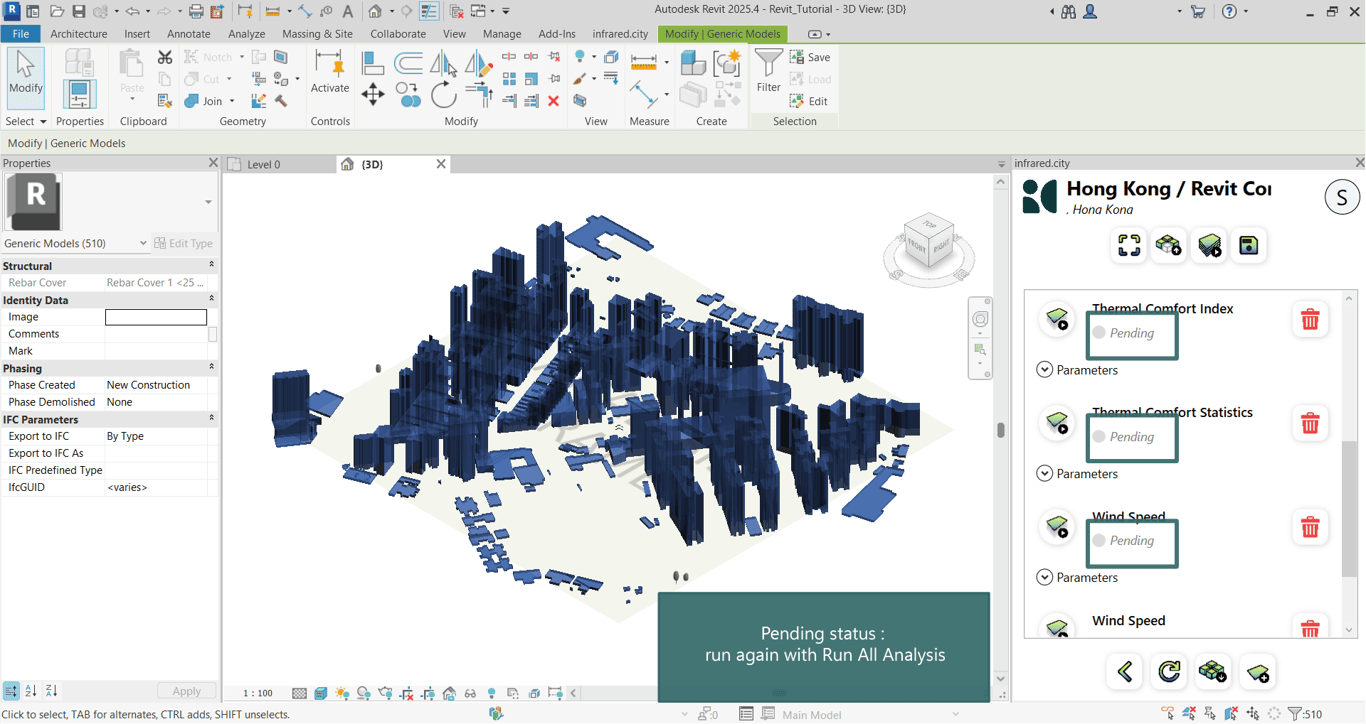Open the Generic Models (510) filter dropdown
This screenshot has width=1366, height=724.
point(75,243)
